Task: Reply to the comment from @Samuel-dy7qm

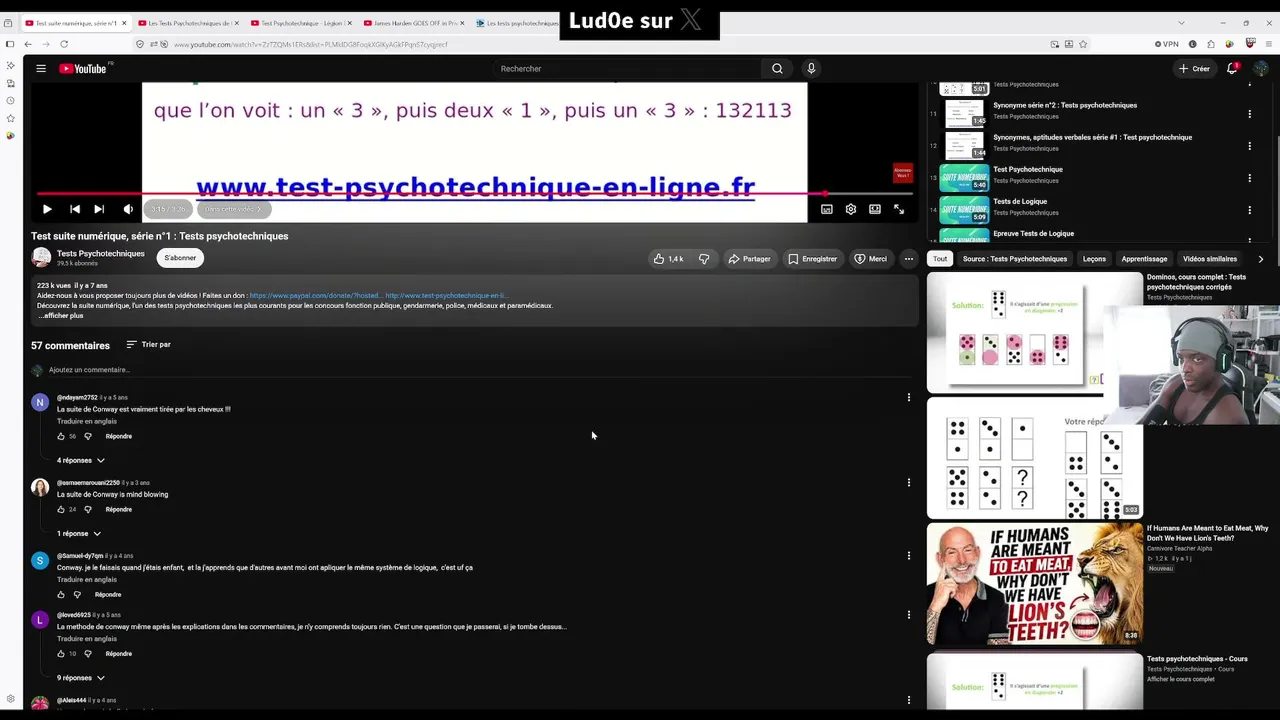Action: click(108, 594)
